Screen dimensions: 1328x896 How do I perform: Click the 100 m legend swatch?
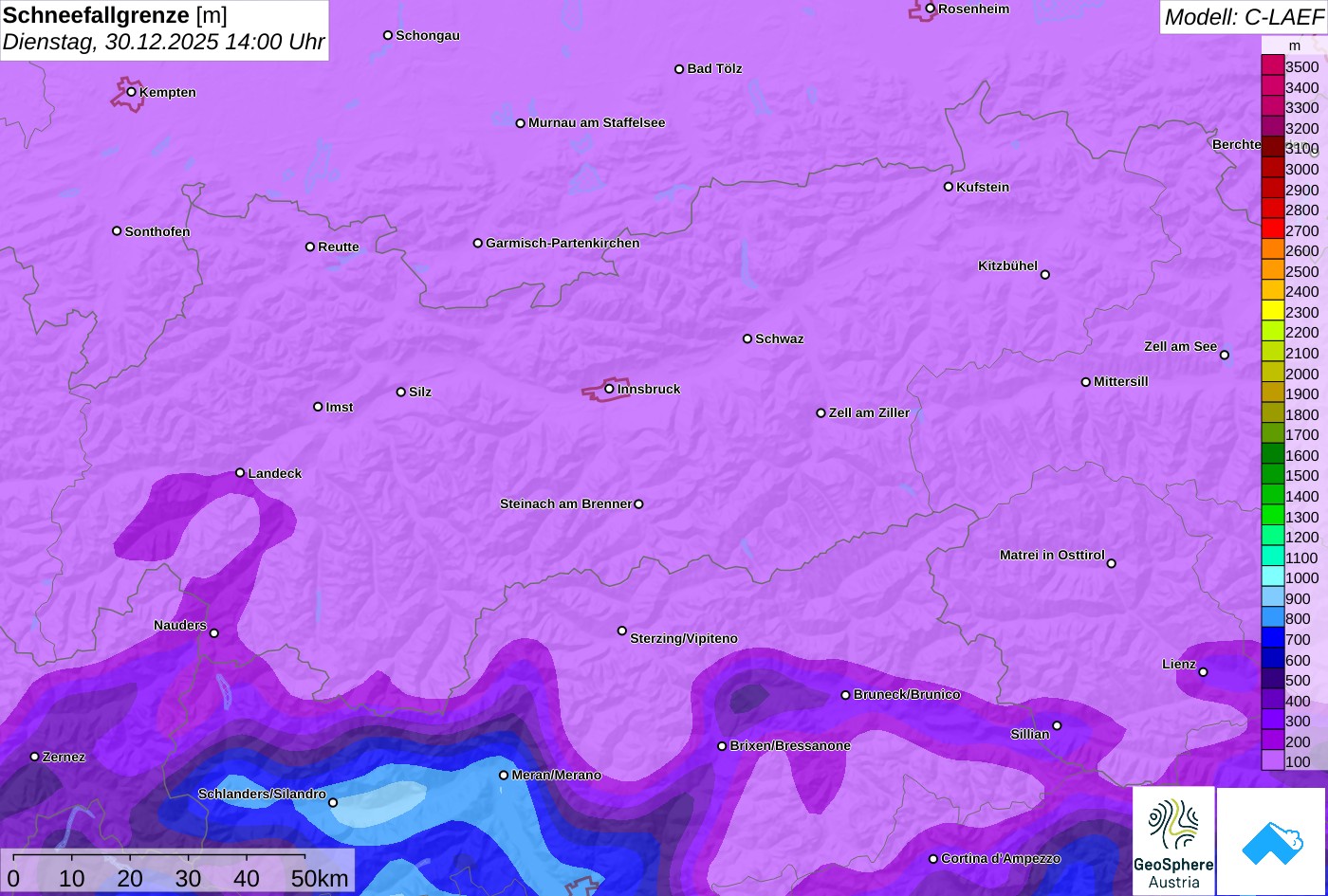click(1272, 761)
